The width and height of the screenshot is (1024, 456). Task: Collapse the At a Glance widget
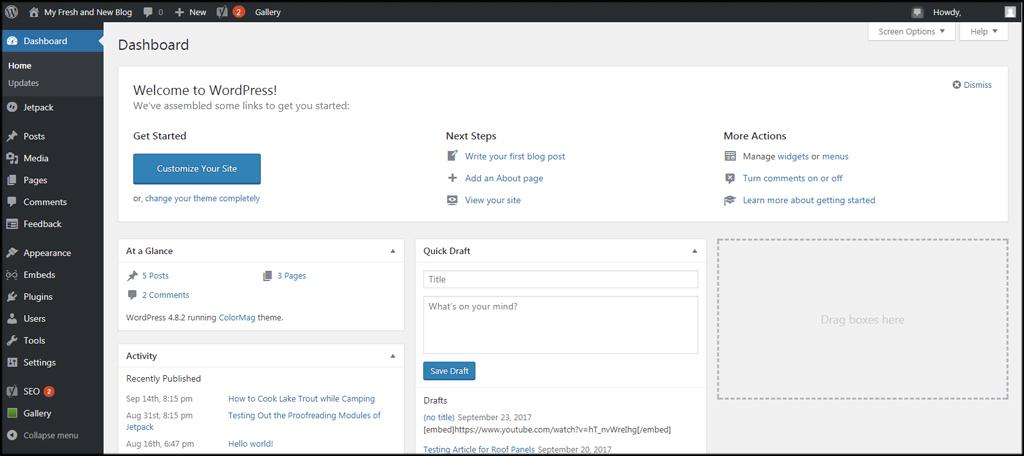(392, 251)
